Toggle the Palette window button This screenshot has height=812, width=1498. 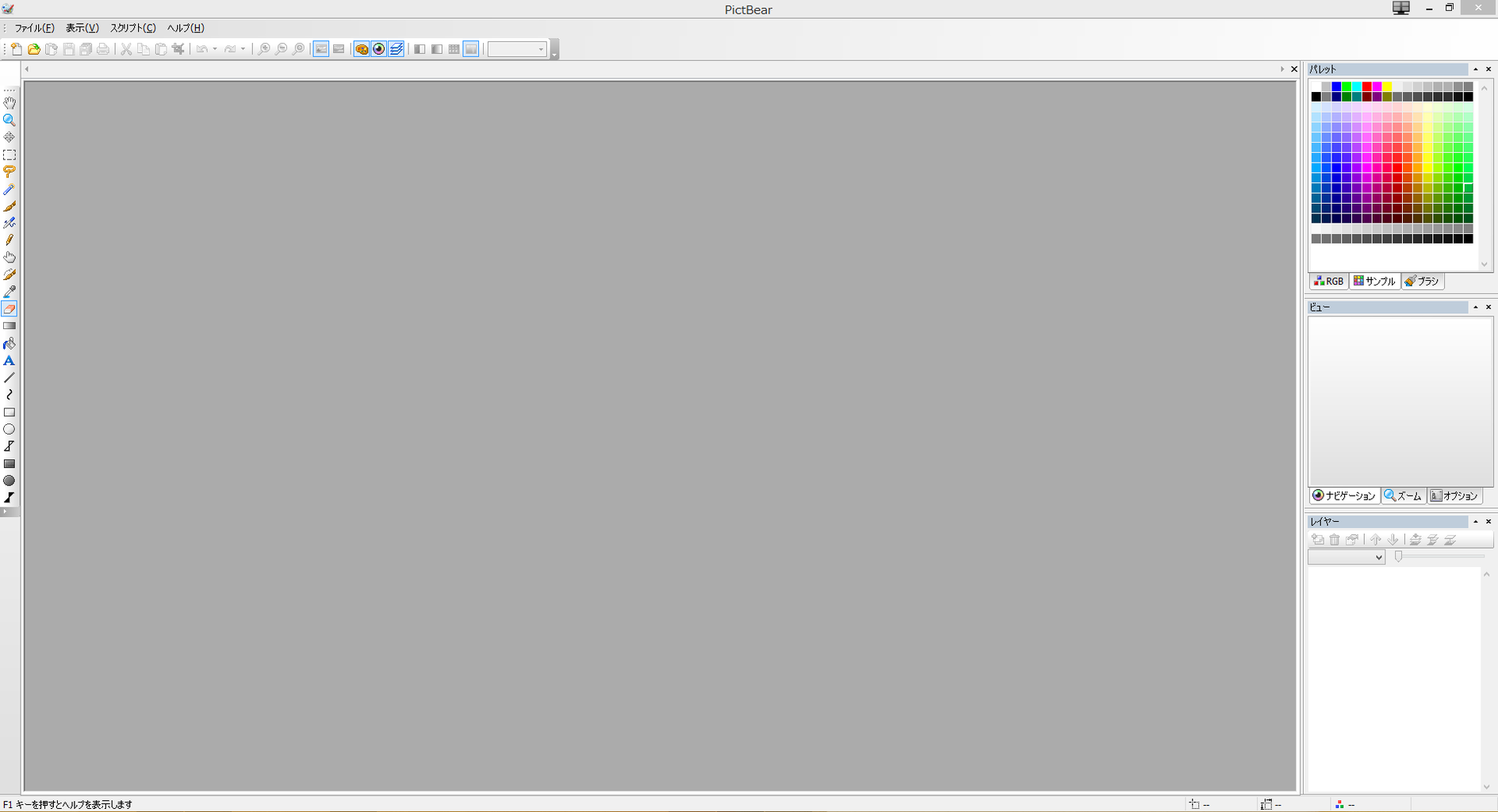coord(362,49)
